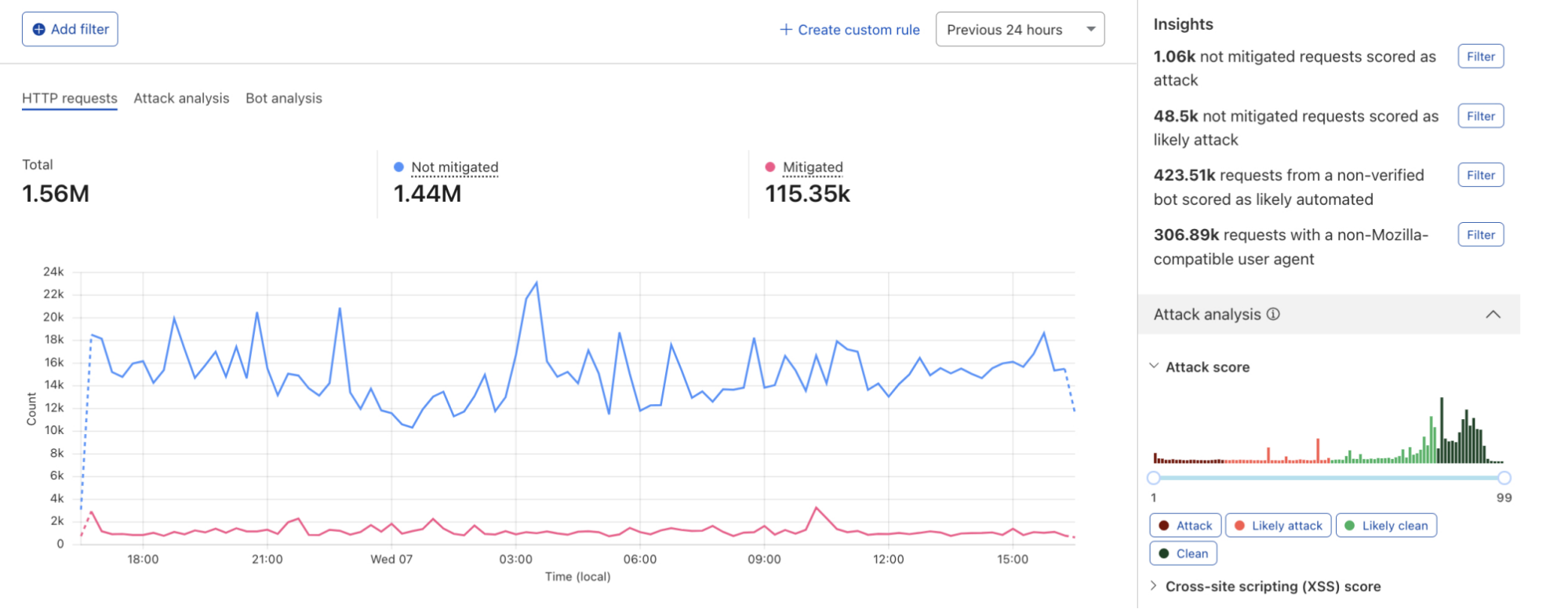Click the Mitigated legend label
Image resolution: width=1568 pixels, height=609 pixels.
pos(813,167)
